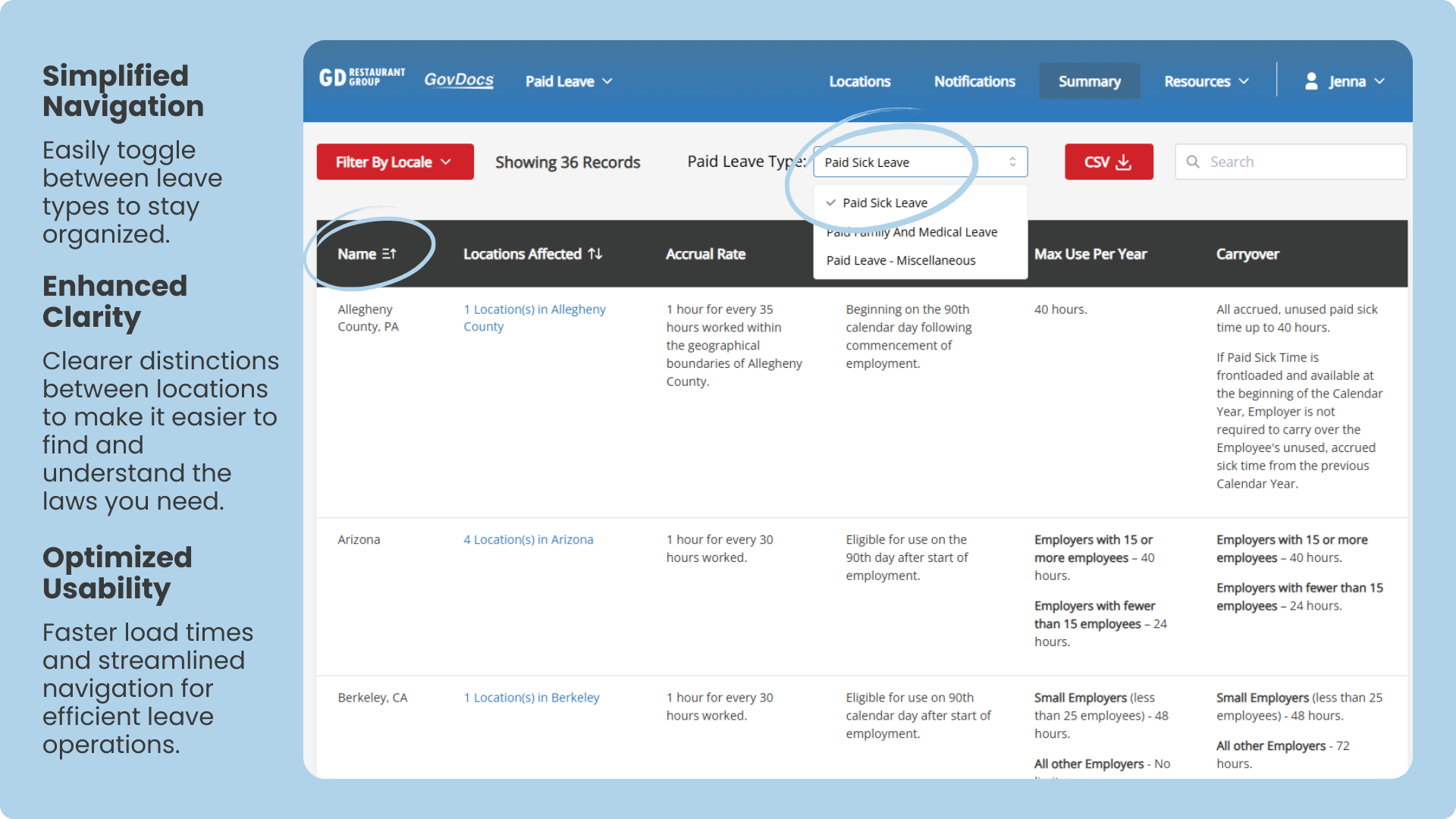Click the search magnifier icon
This screenshot has height=819, width=1456.
point(1193,162)
